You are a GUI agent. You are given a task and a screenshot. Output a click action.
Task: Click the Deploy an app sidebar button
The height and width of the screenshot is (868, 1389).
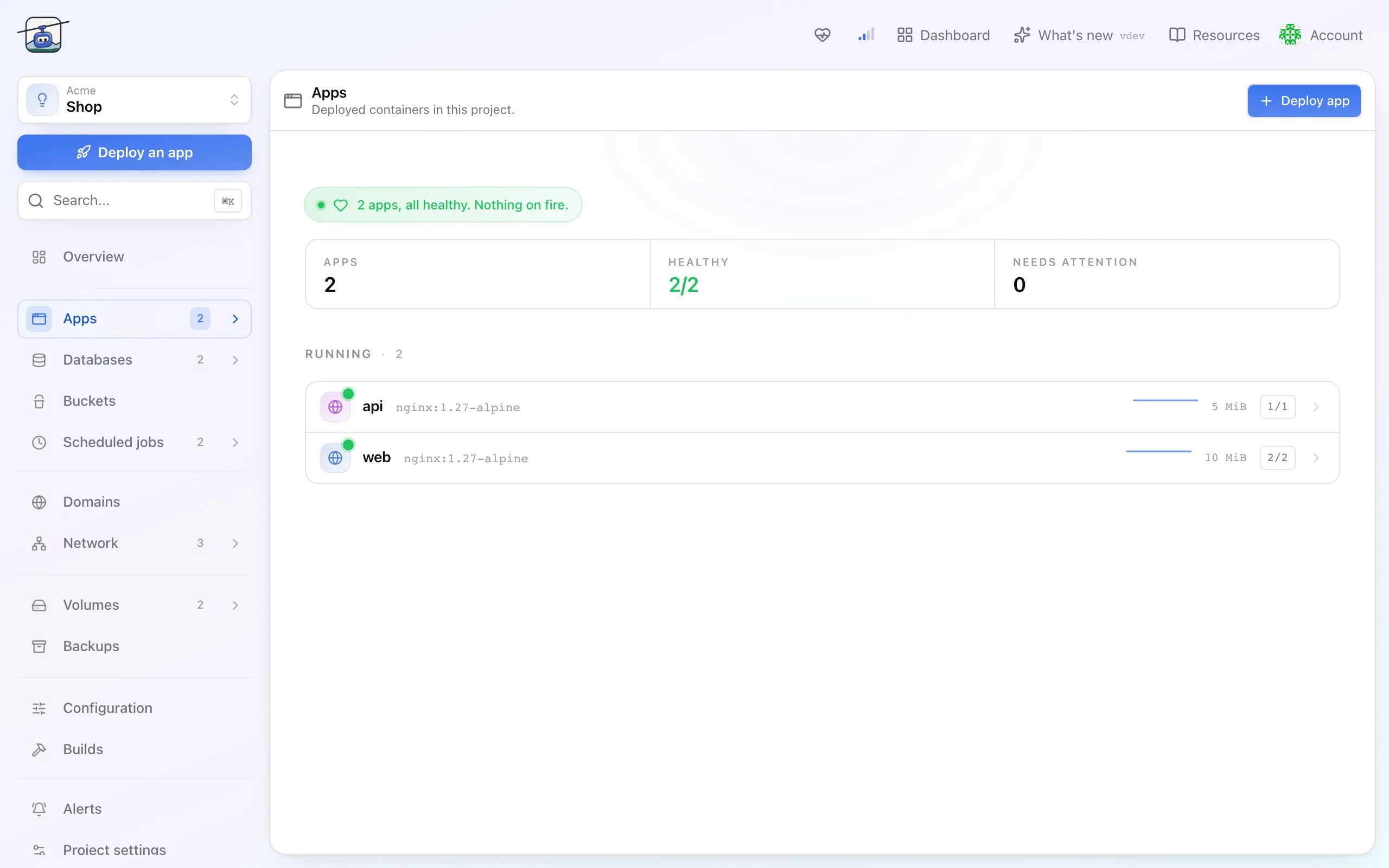[x=135, y=152]
